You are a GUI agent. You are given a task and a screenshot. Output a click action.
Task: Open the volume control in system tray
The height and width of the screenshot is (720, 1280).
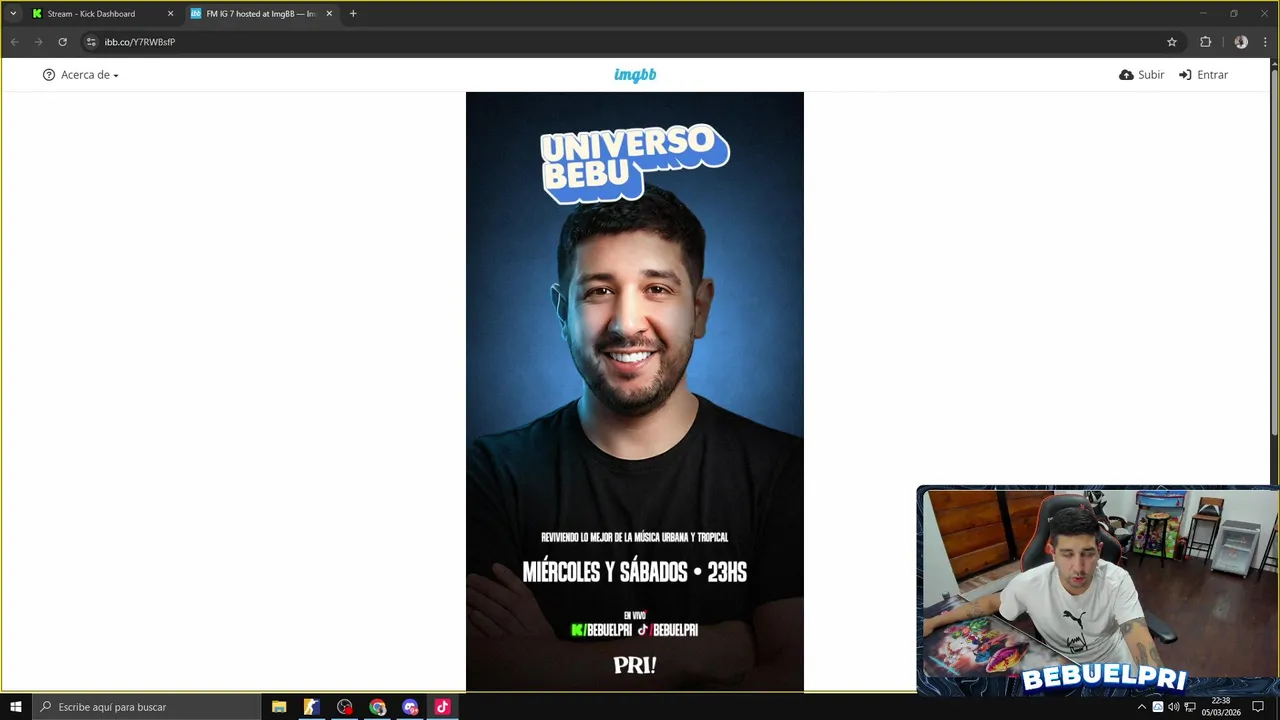(x=1173, y=707)
